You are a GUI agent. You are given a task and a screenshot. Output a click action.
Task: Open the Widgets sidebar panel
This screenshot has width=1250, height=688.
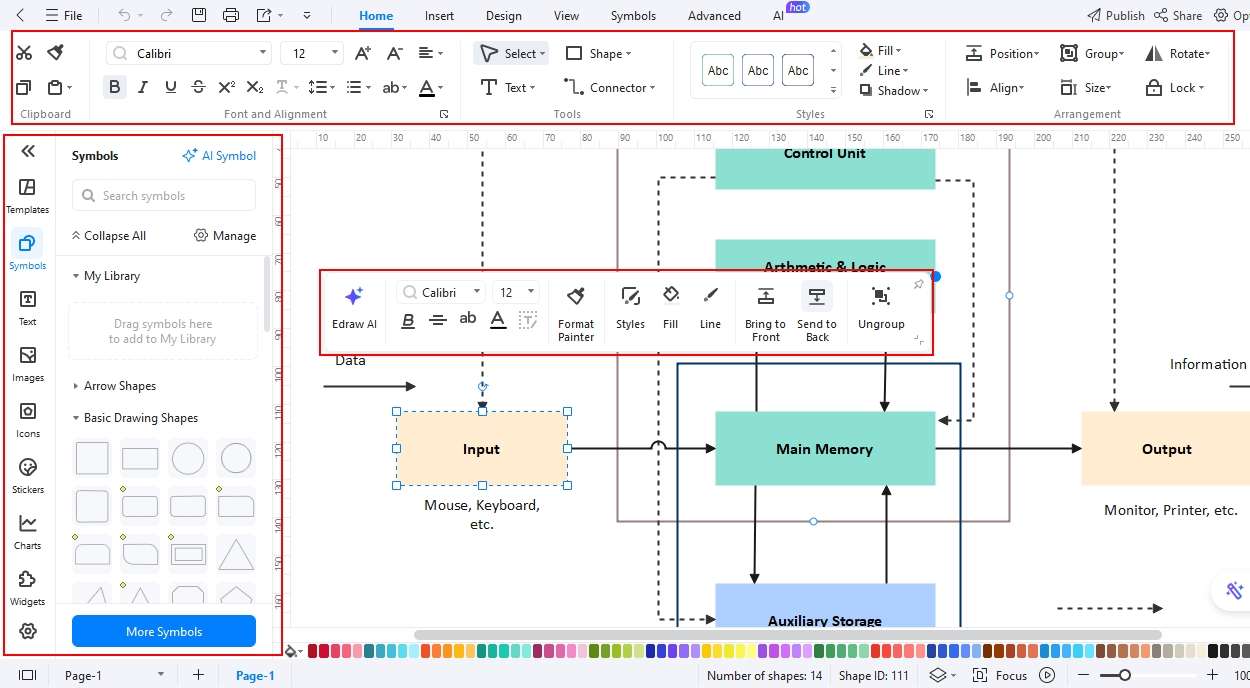coord(28,587)
